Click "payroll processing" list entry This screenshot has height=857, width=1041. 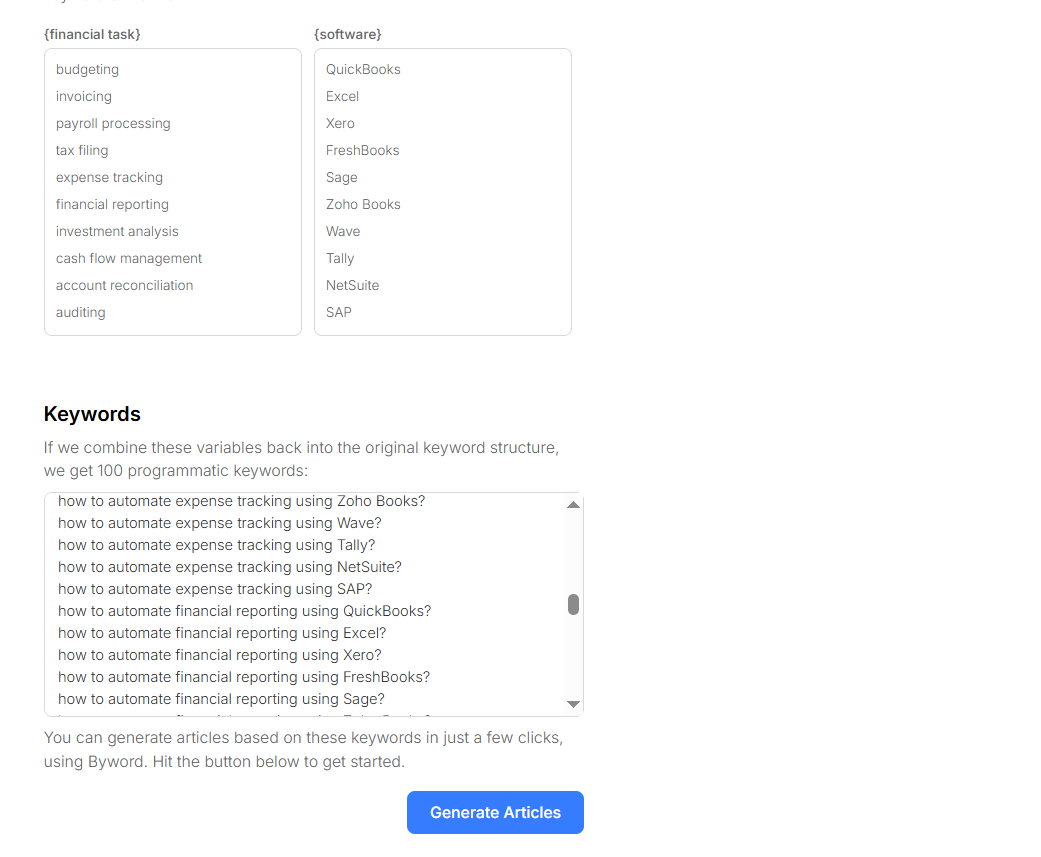(x=113, y=123)
